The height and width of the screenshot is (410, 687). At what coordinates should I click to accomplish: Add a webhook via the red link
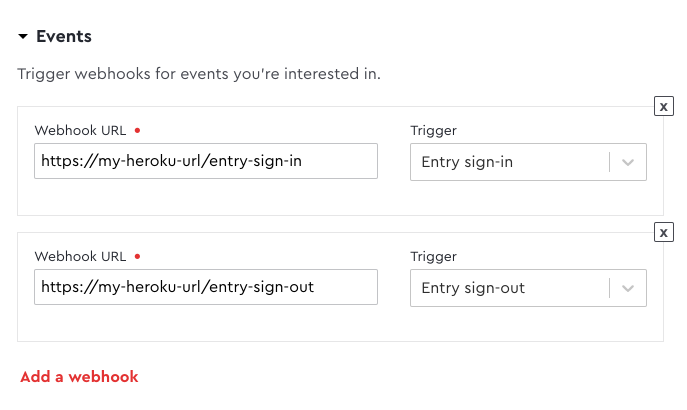click(x=79, y=377)
